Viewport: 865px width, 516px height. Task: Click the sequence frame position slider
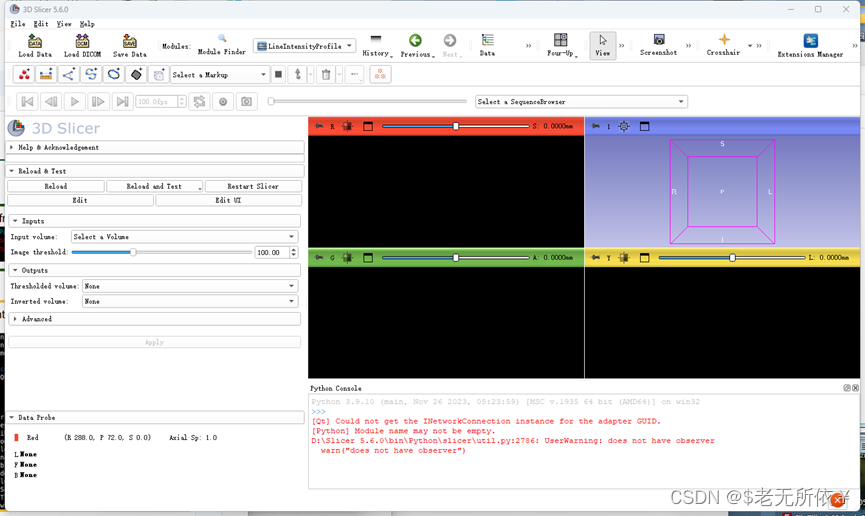tap(367, 102)
